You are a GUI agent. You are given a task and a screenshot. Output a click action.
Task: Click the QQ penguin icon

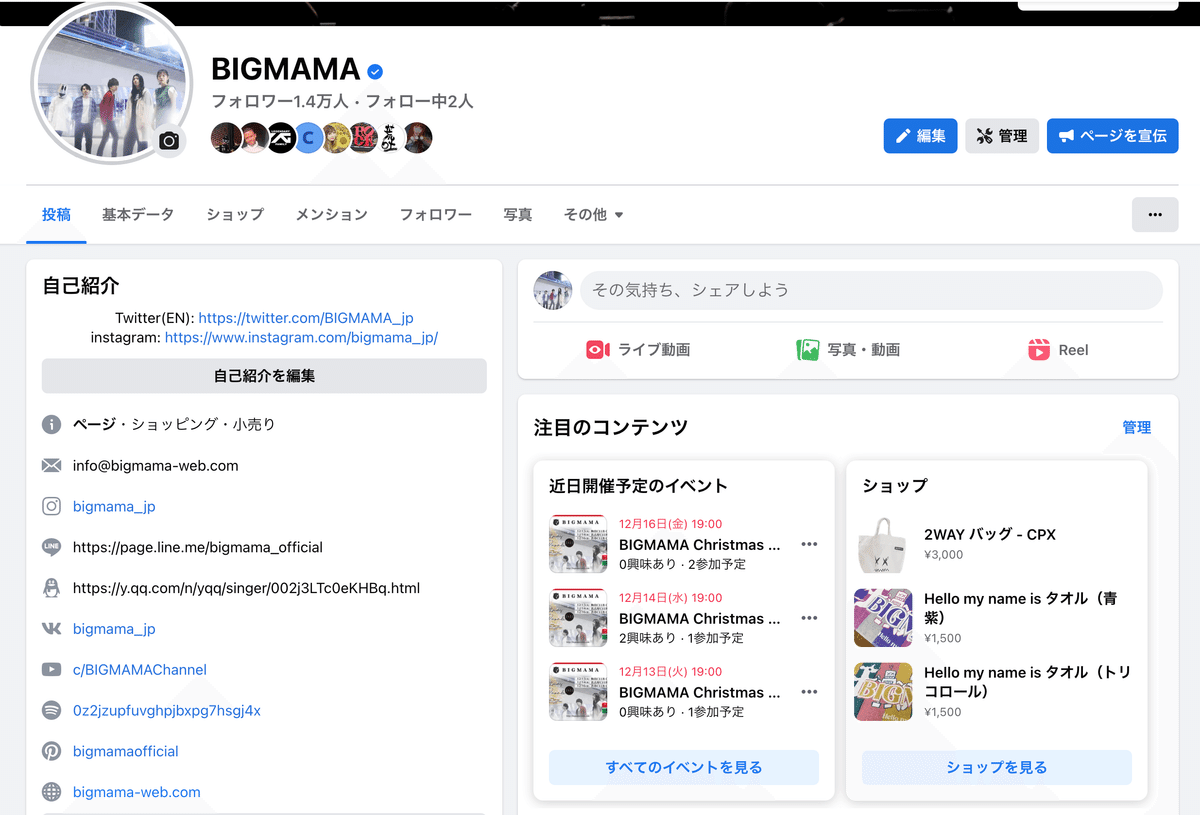coord(51,588)
